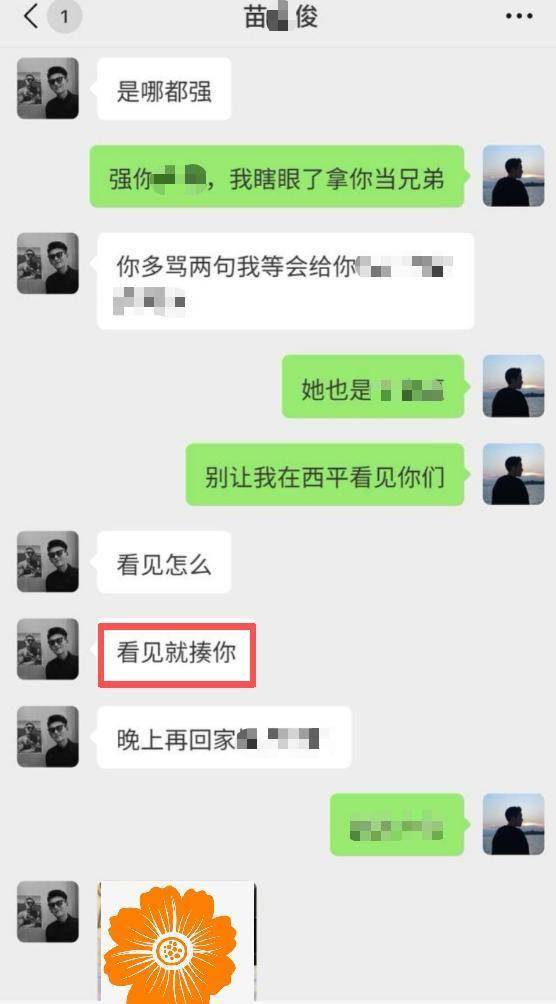Tap the 是哪都强 message bubble
The width and height of the screenshot is (556, 1004).
point(163,89)
